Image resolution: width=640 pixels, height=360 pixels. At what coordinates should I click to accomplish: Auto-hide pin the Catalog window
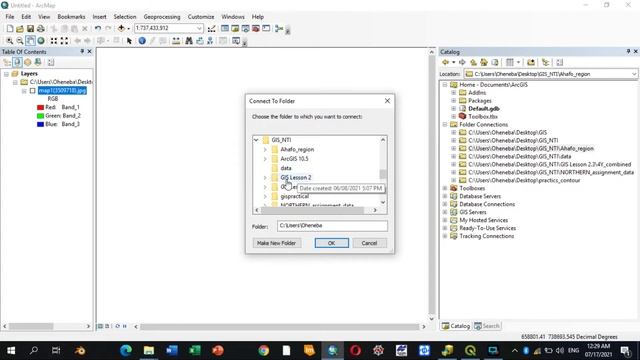click(x=628, y=51)
